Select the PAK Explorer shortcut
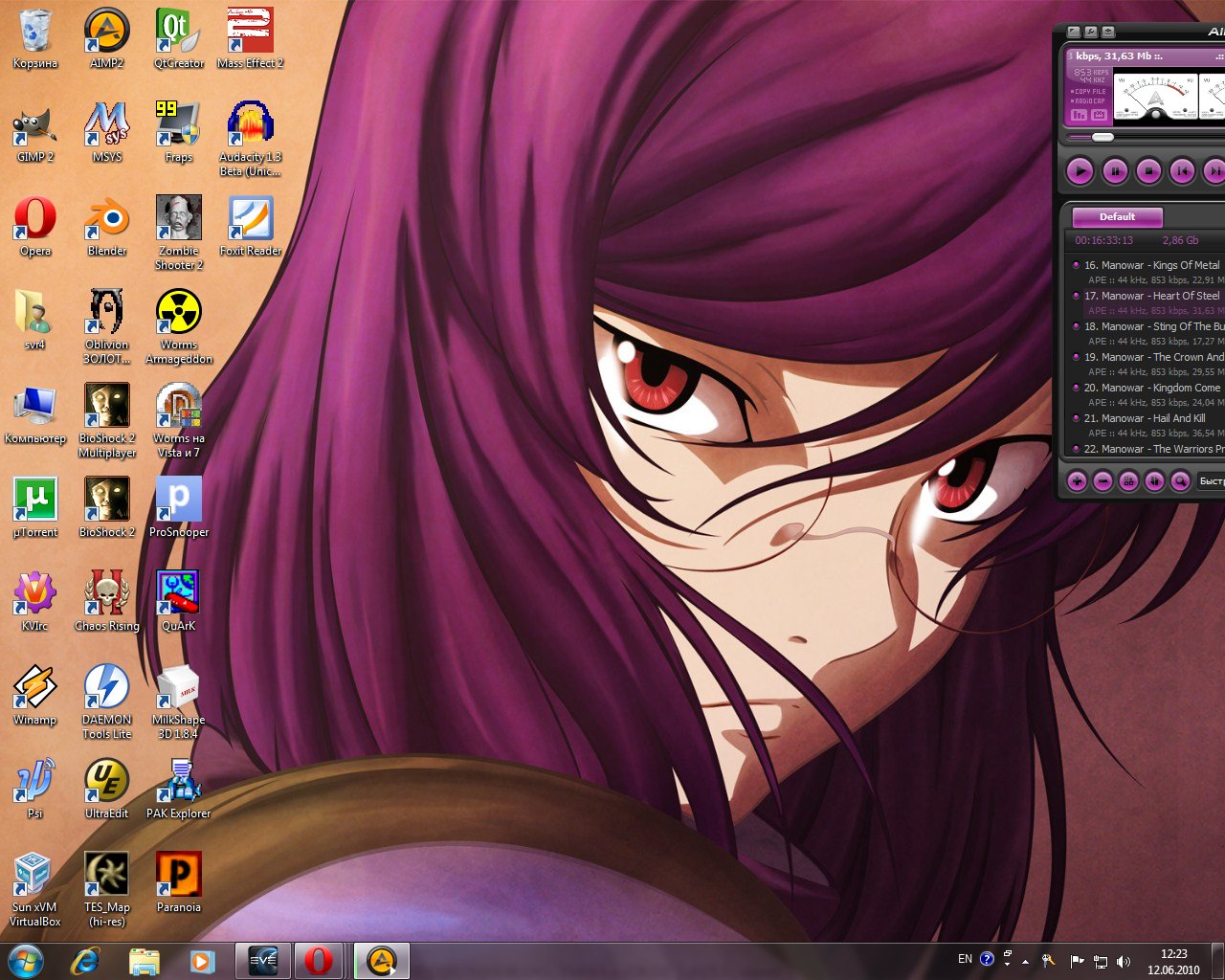The image size is (1225, 980). coord(179,789)
